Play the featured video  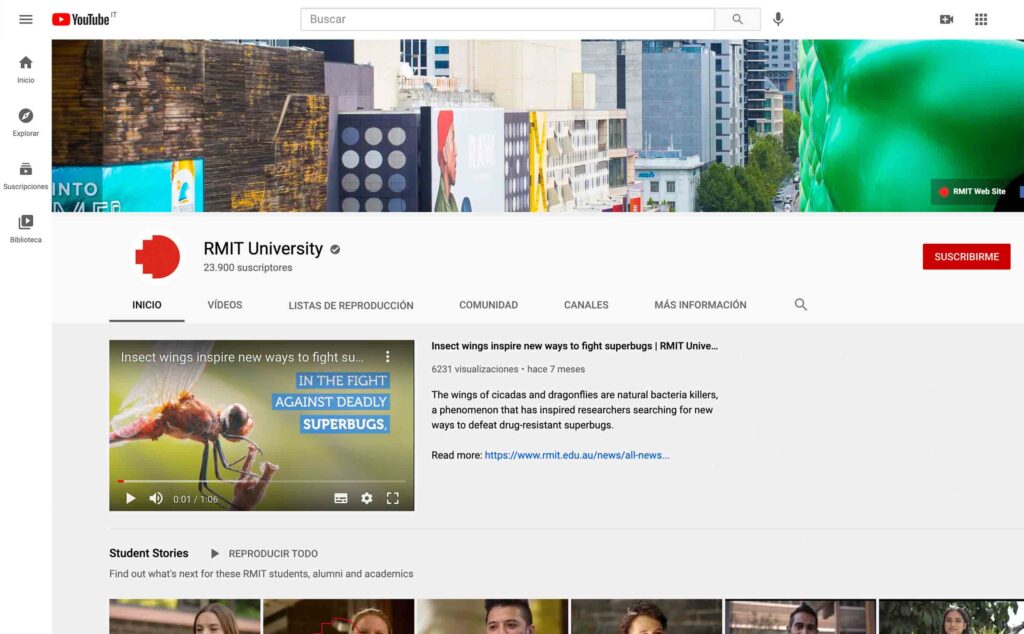coord(130,498)
